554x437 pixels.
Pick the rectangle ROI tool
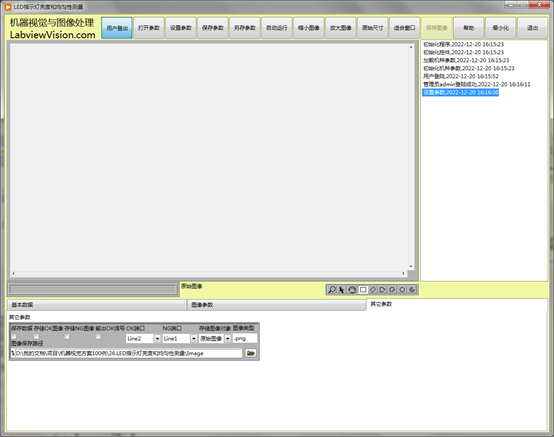pos(363,290)
